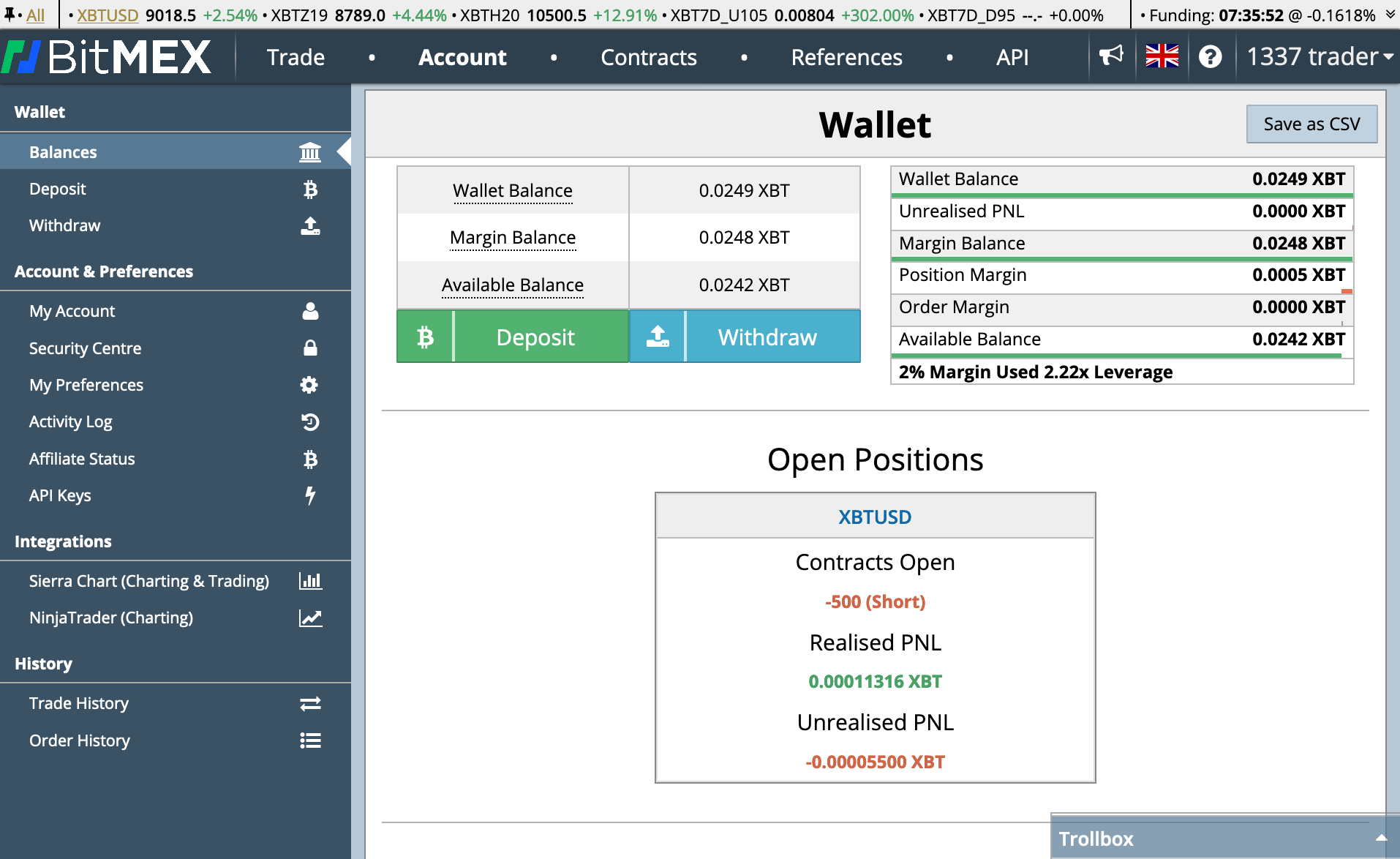Screen dimensions: 1400x859
Task: Click the Unrealised PNL value -0.00005500 XBT
Action: pos(875,762)
